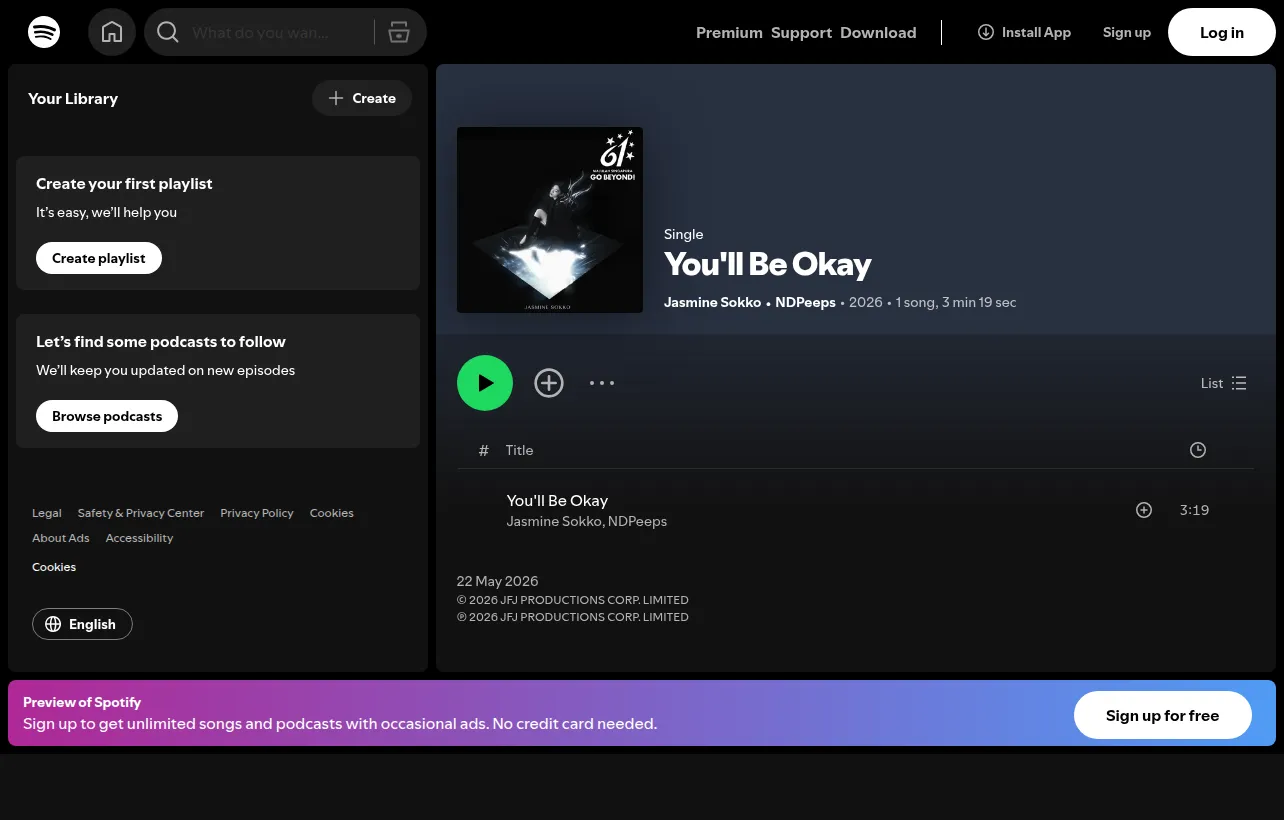Click Install App link
The height and width of the screenshot is (820, 1284).
click(x=1024, y=32)
